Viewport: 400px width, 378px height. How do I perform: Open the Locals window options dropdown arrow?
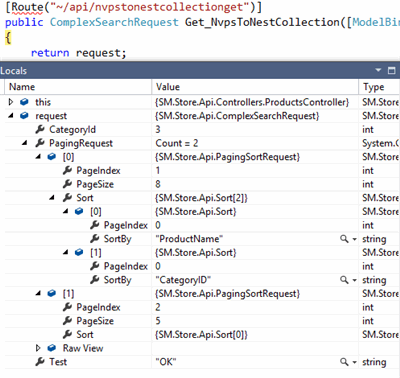378,70
